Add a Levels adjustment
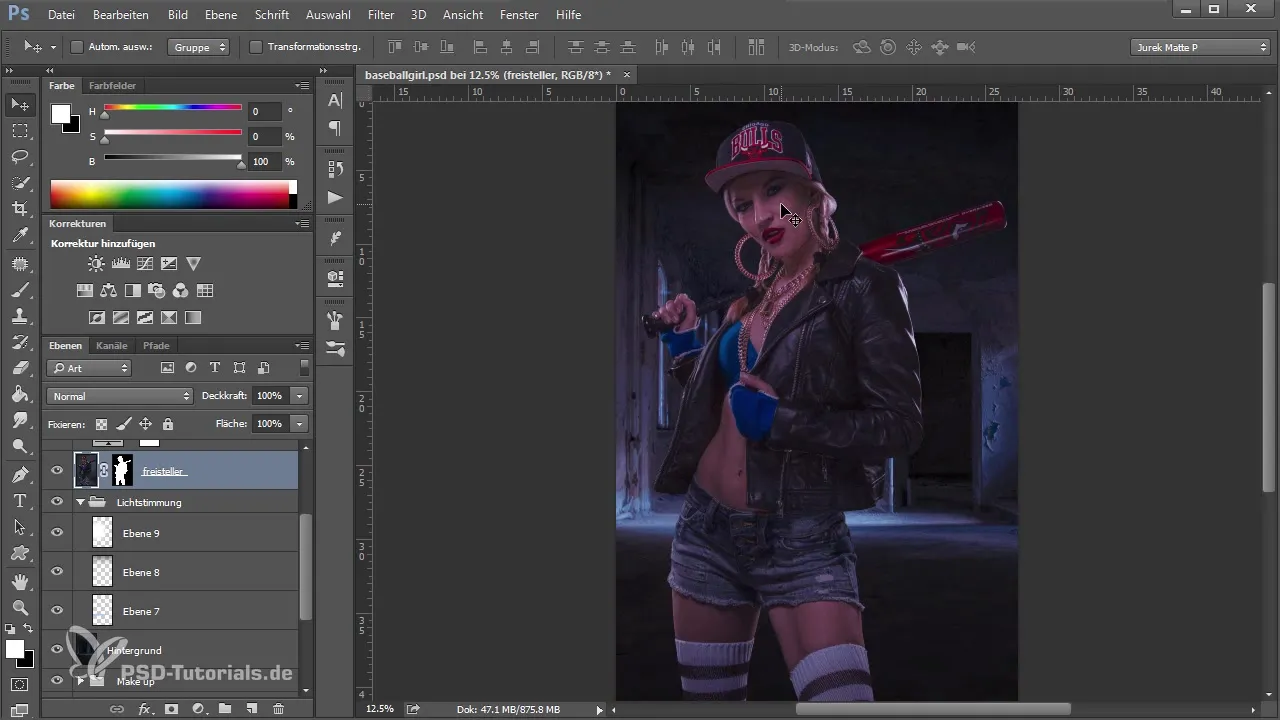The width and height of the screenshot is (1280, 720). click(x=121, y=264)
